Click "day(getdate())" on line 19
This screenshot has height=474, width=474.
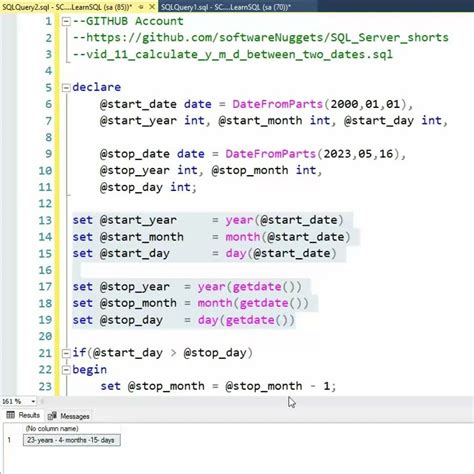click(246, 320)
